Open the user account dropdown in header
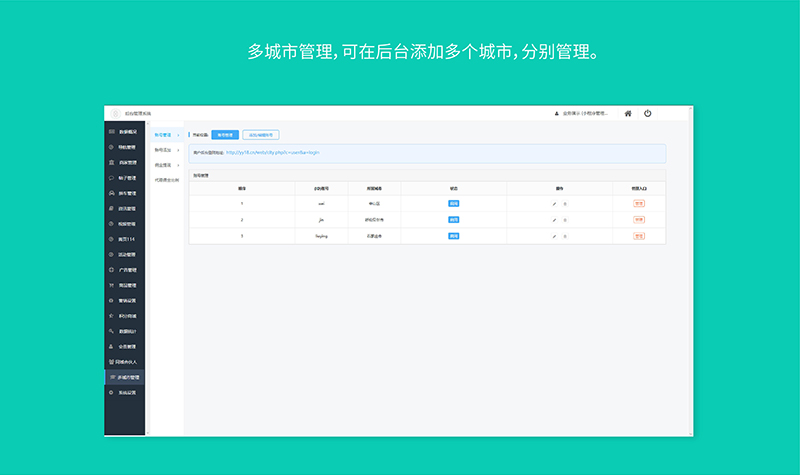The width and height of the screenshot is (800, 475). (x=582, y=113)
